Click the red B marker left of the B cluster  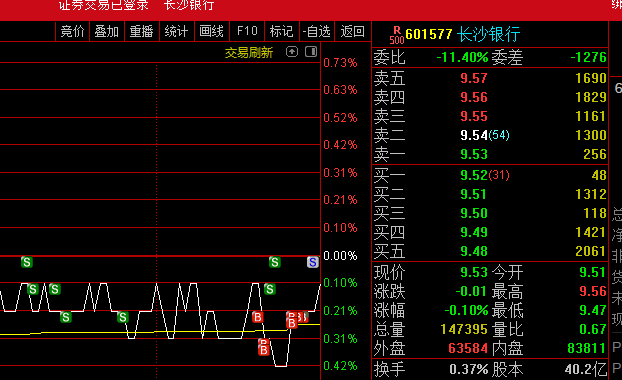pyautogui.click(x=257, y=317)
